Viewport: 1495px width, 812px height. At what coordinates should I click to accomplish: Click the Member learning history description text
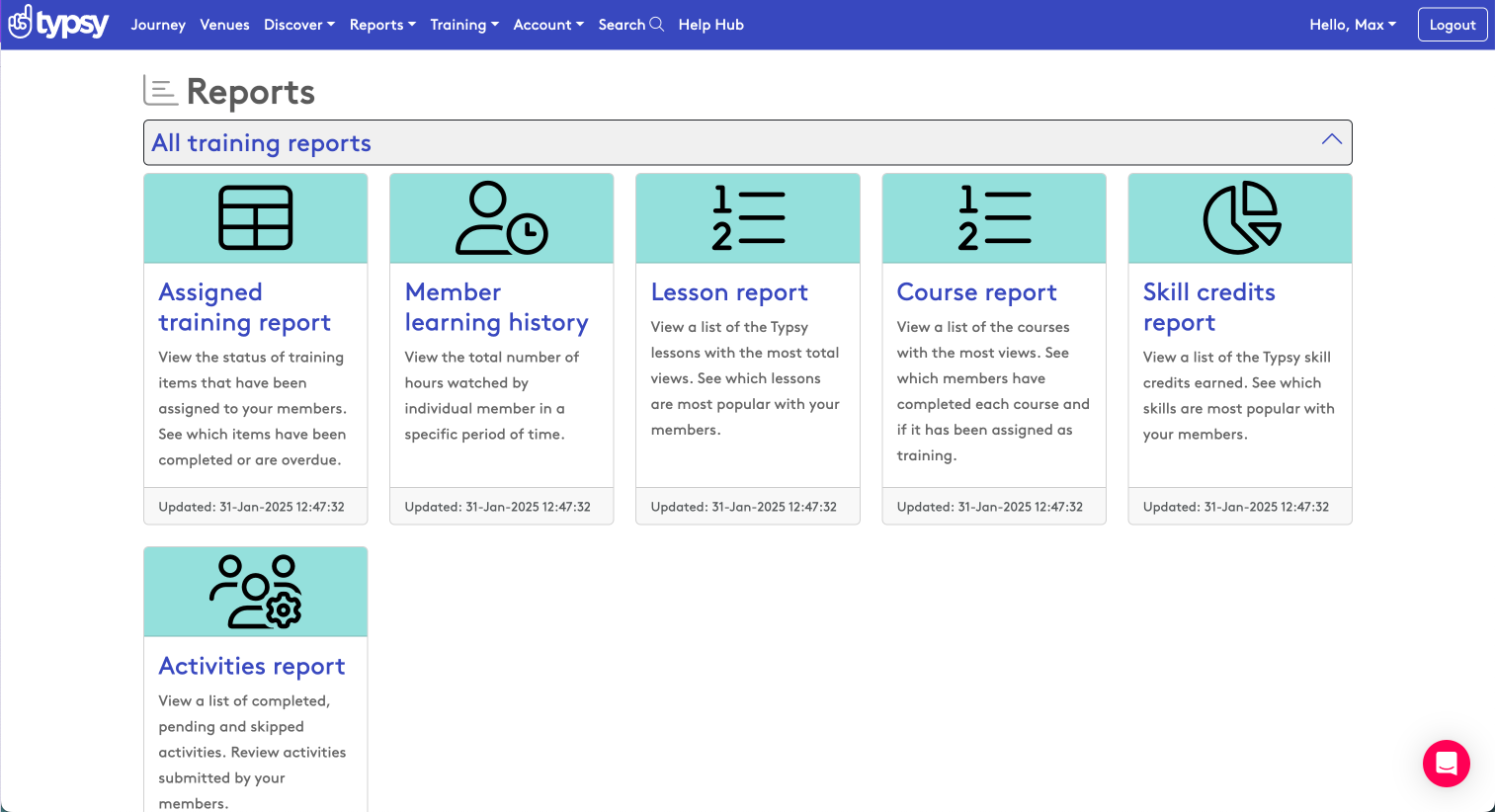(492, 396)
